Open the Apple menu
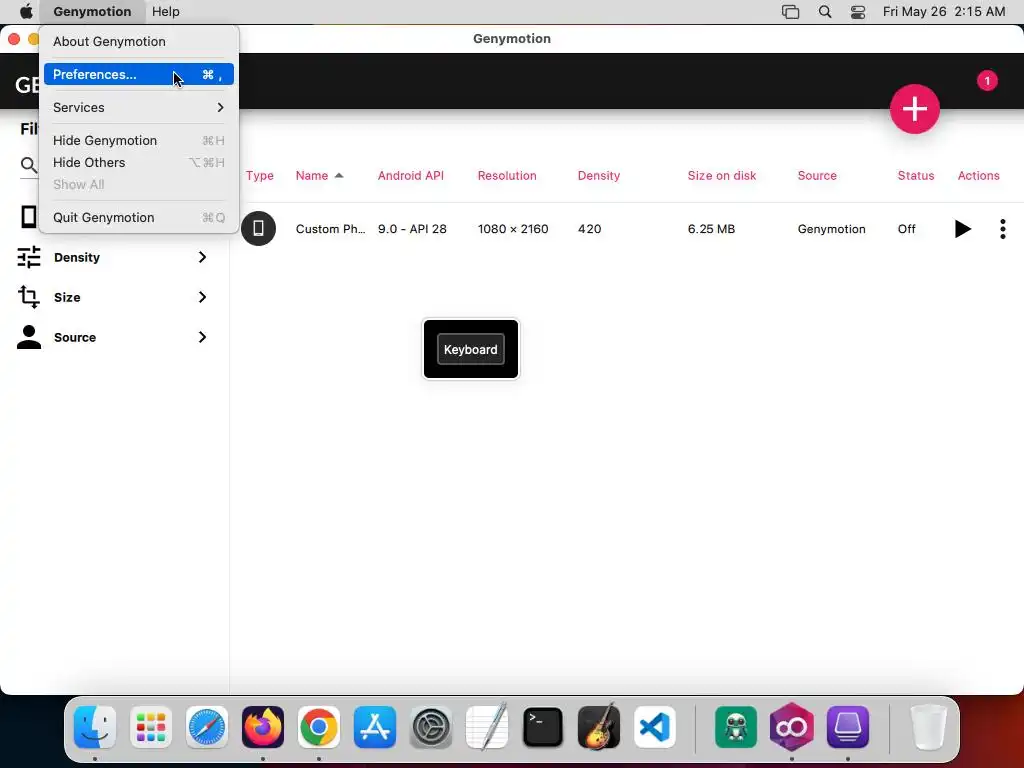The width and height of the screenshot is (1024, 768). [x=26, y=12]
